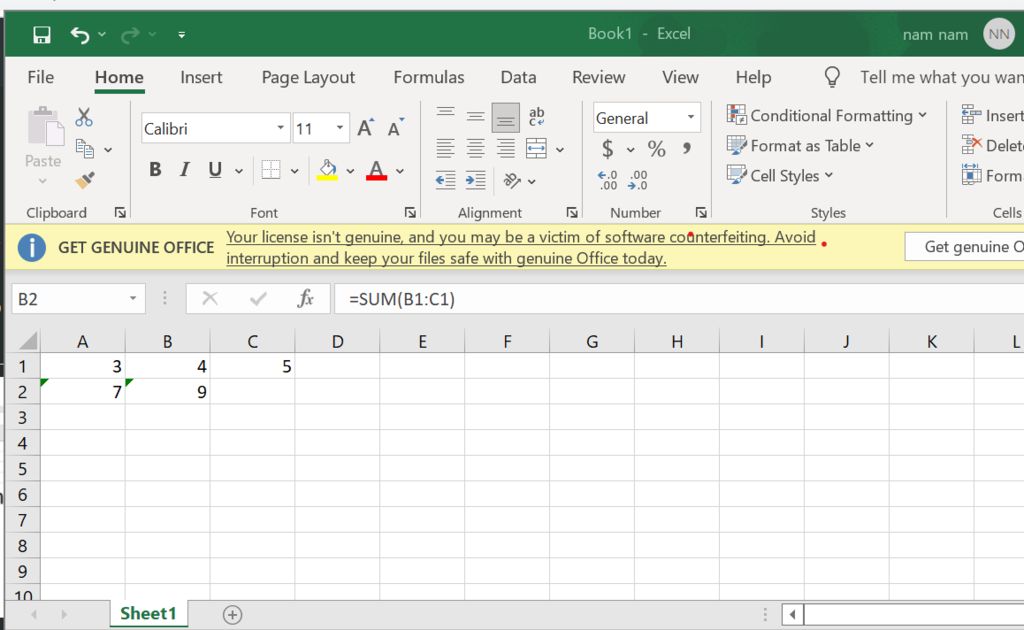The width and height of the screenshot is (1024, 630).
Task: Click the Tell me what you want search
Action: pos(941,77)
